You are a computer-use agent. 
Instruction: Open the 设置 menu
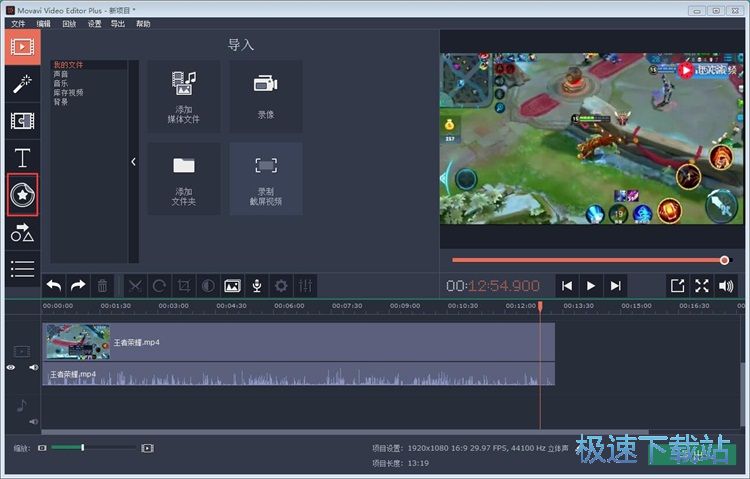tap(95, 23)
